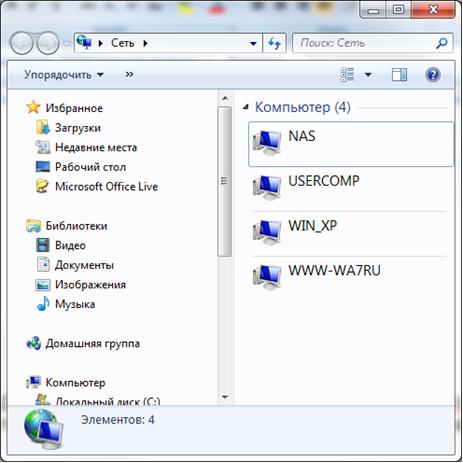Click the Компьютер (4) group header text
This screenshot has width=463, height=463.
[x=303, y=107]
